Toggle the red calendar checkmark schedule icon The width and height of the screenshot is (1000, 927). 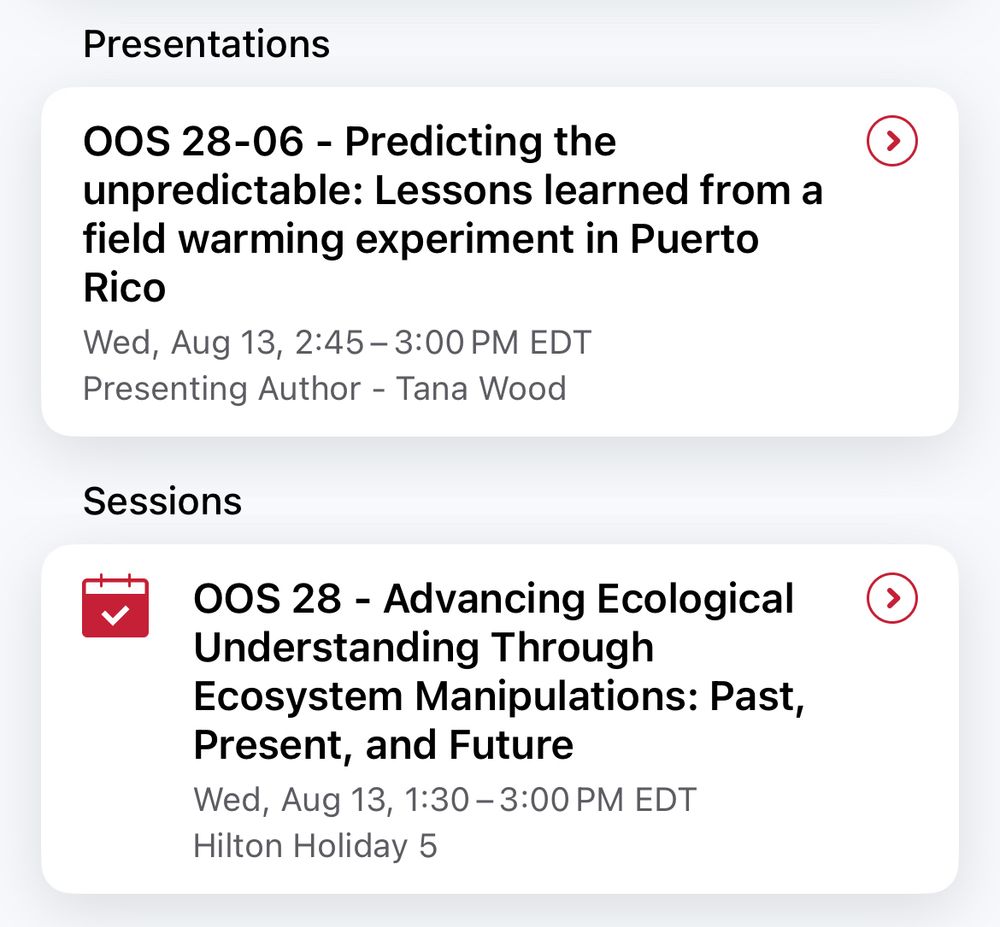pos(115,606)
